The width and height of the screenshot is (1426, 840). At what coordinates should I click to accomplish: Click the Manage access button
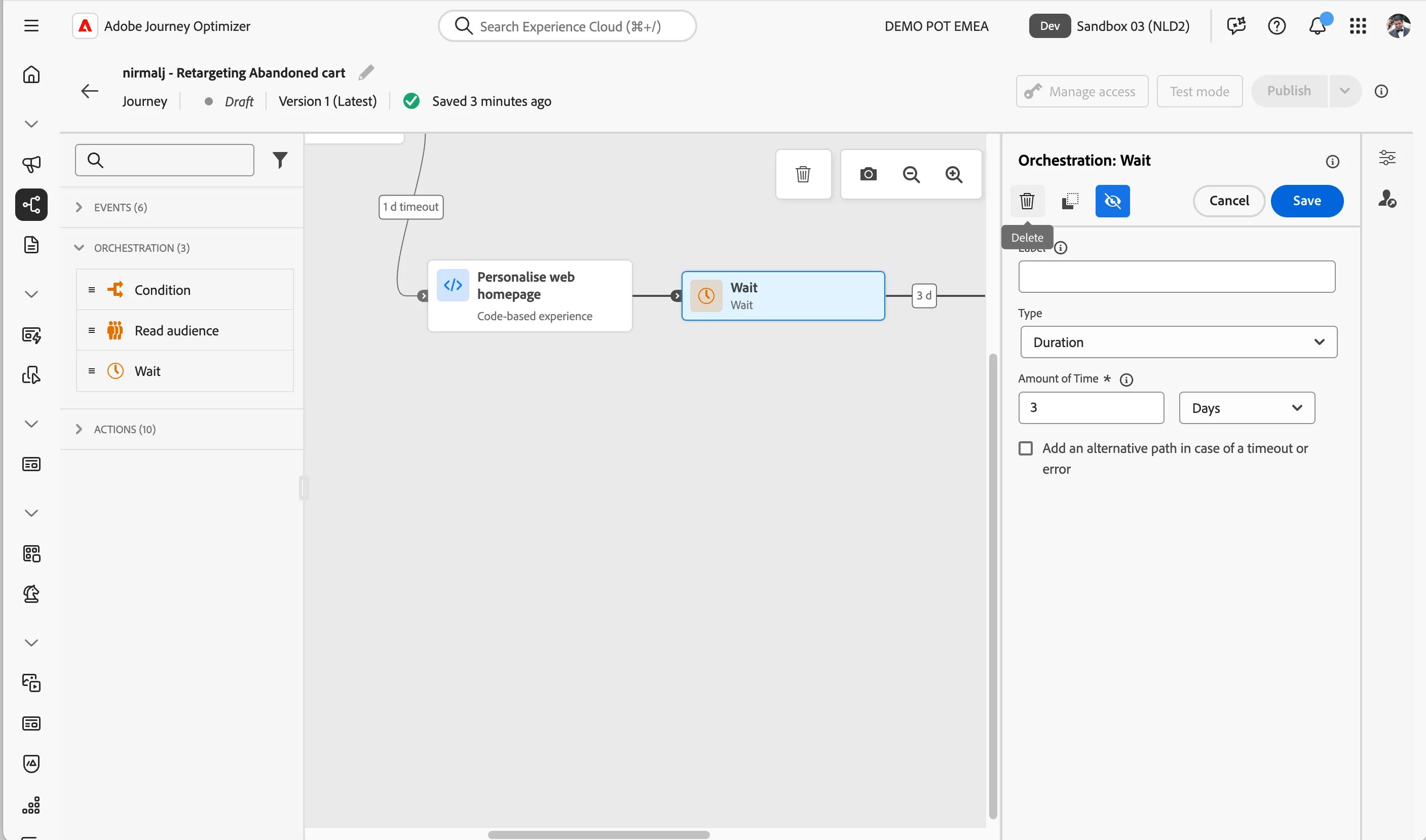click(x=1082, y=91)
